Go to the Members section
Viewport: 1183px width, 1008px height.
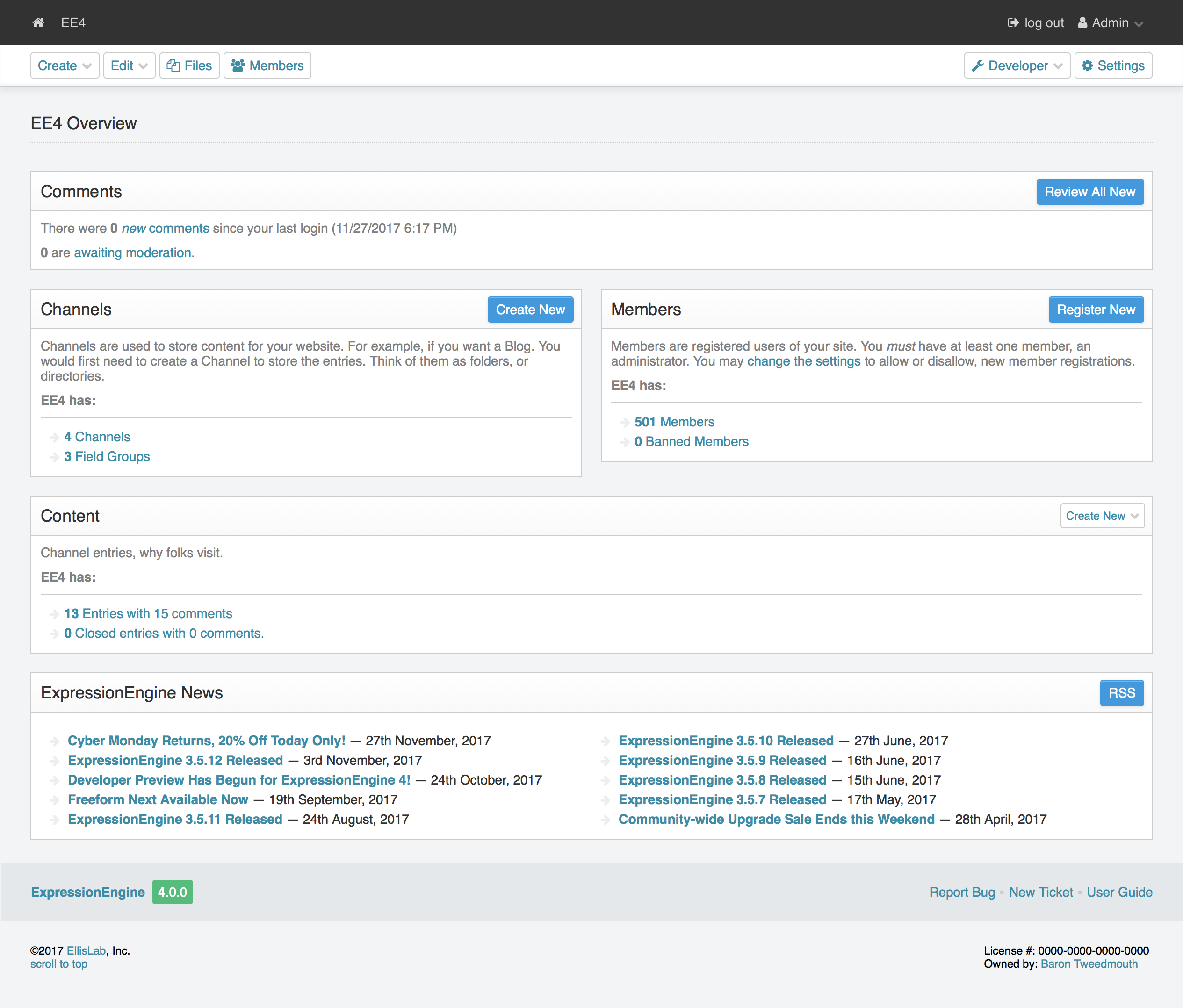(267, 65)
